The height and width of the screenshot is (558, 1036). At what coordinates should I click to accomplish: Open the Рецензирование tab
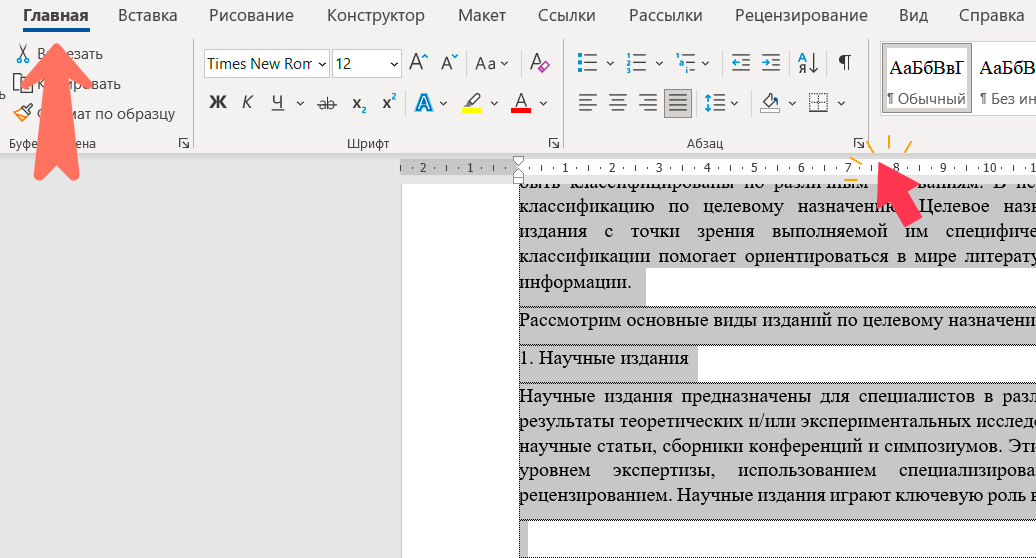pos(801,16)
